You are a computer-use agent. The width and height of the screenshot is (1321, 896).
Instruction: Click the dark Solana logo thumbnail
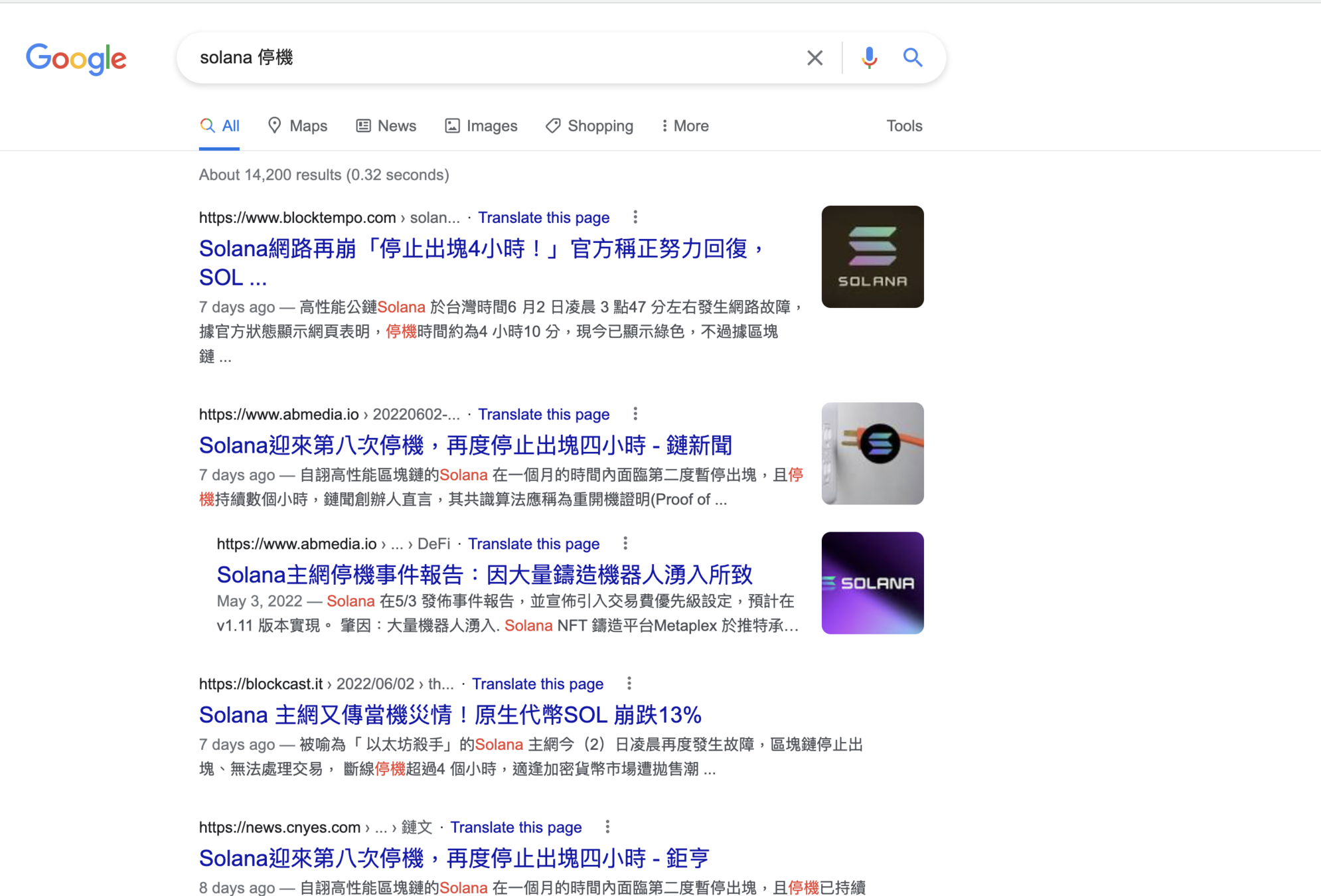point(872,256)
